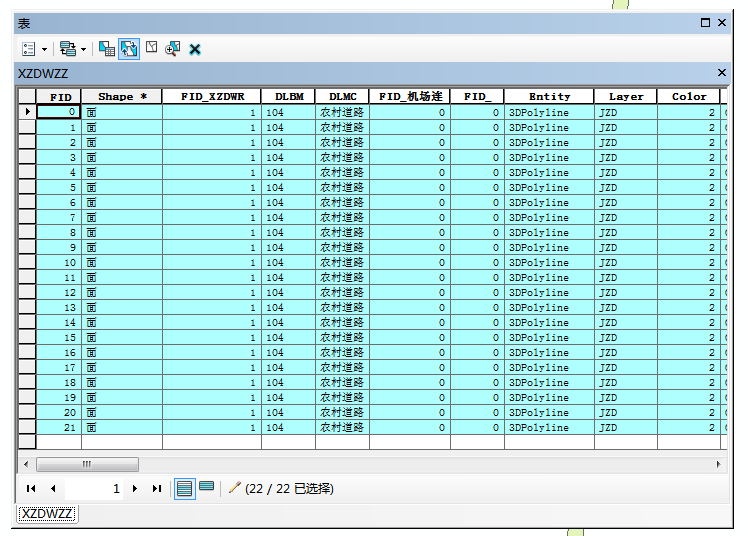Expand the Table Options dropdown arrow
This screenshot has width=748, height=536.
point(44,48)
